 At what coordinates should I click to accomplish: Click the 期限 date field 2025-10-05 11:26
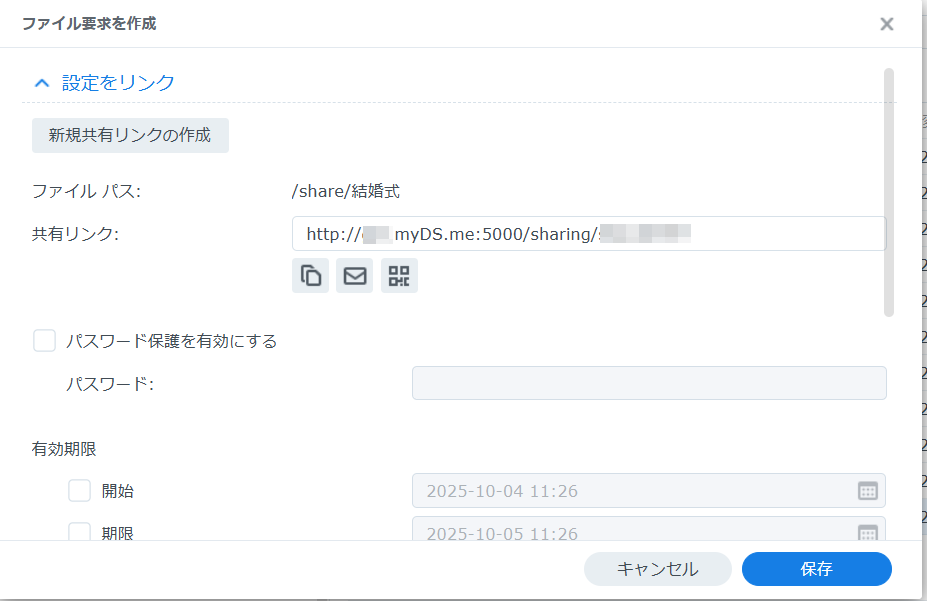pos(649,529)
